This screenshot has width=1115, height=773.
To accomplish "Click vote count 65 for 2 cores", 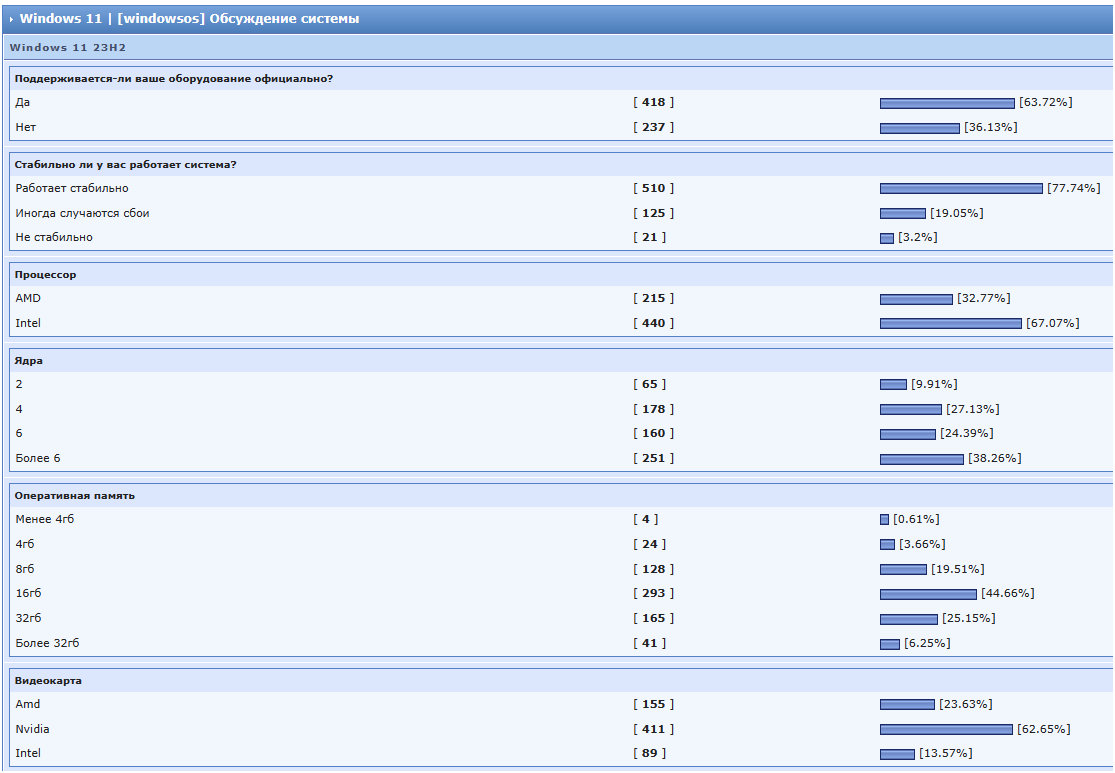I will point(650,385).
